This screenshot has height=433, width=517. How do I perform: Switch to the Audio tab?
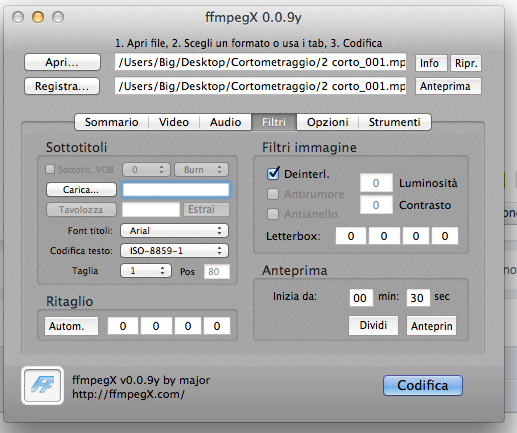coord(226,122)
